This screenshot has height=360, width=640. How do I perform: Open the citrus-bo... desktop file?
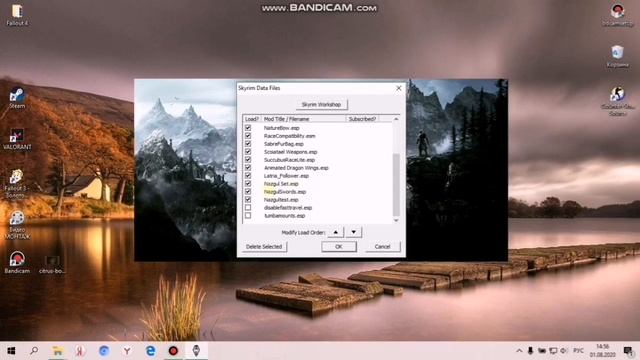(x=52, y=264)
